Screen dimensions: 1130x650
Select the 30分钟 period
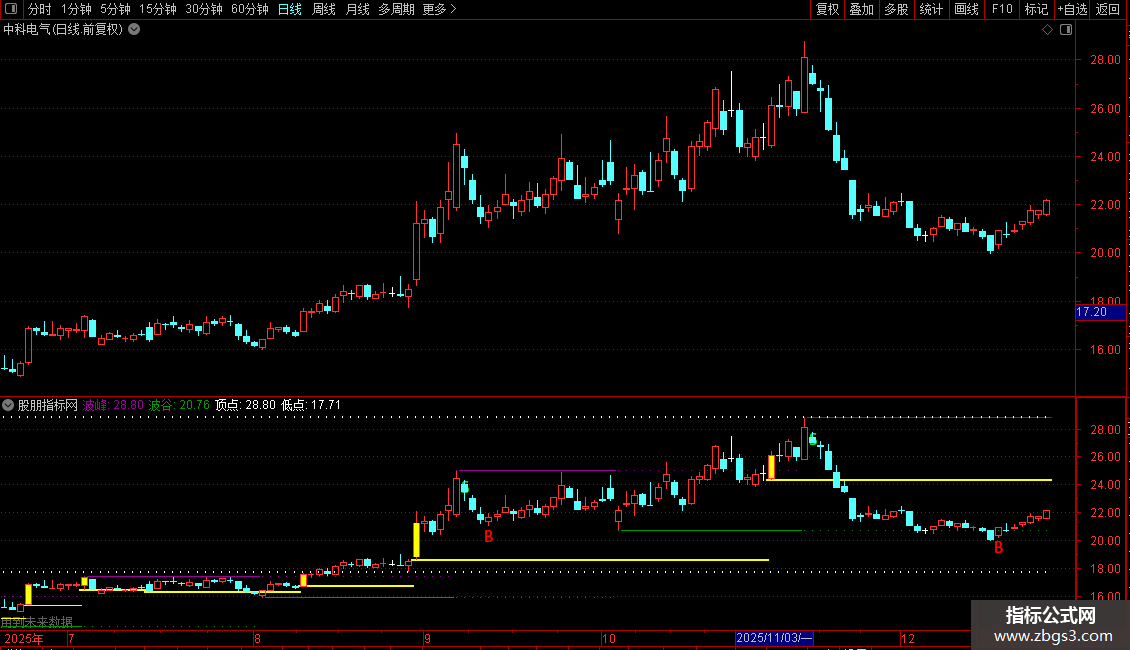pos(204,9)
